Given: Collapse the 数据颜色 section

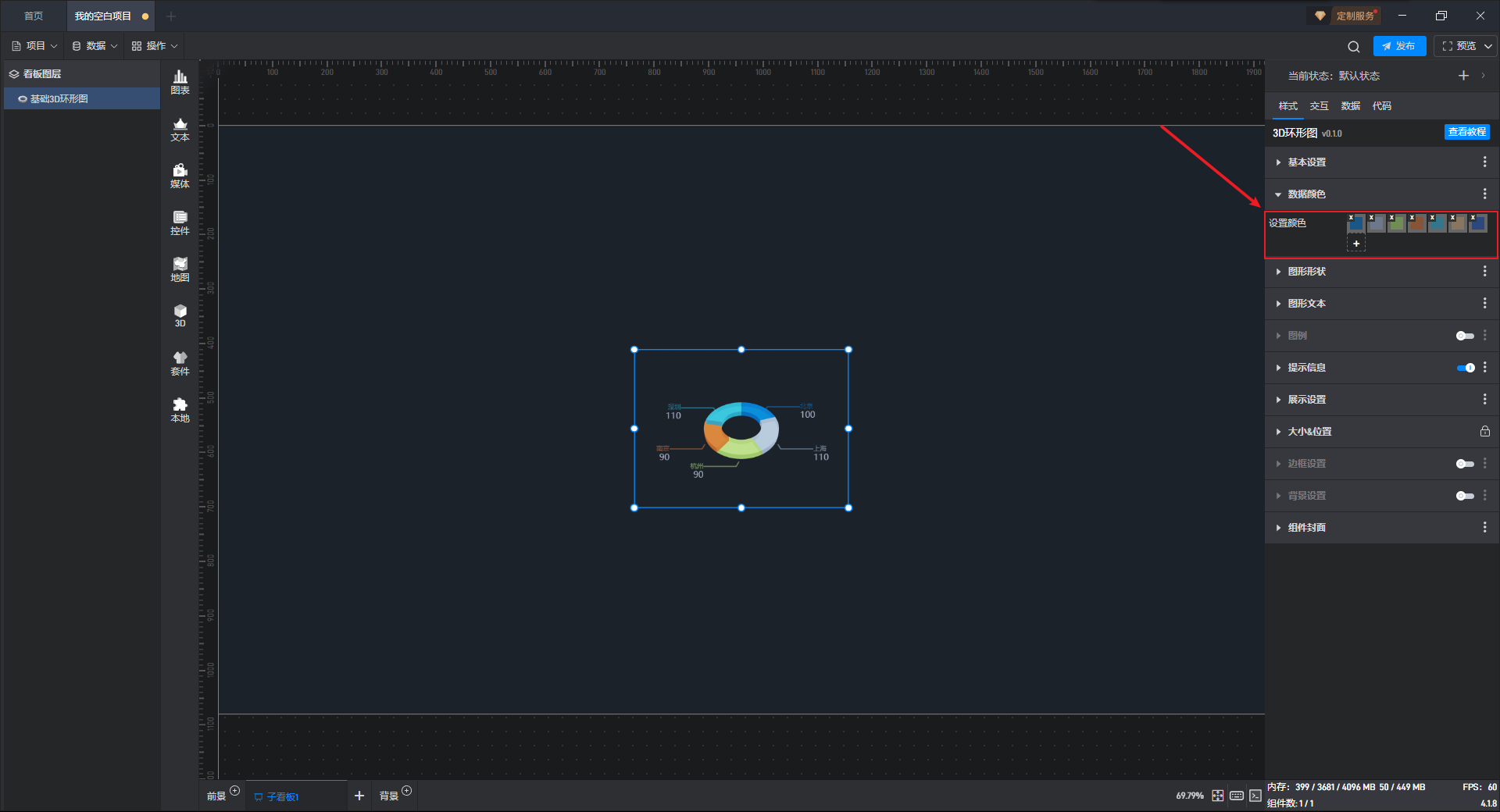Looking at the screenshot, I should point(1306,194).
